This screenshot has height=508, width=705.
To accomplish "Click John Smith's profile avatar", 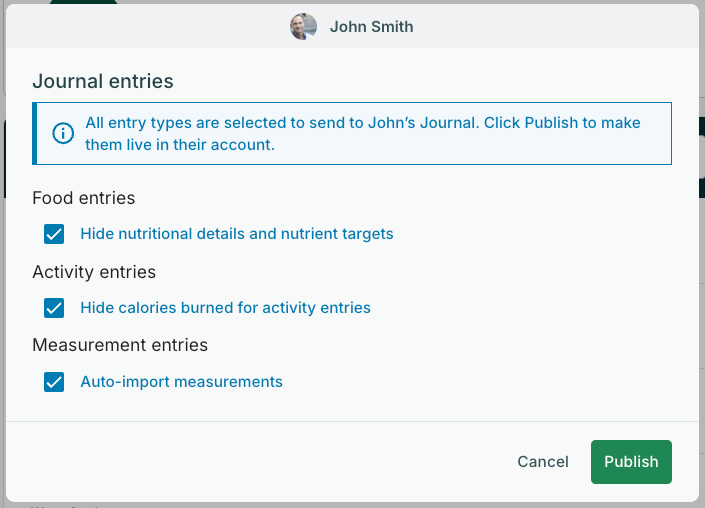I will (303, 27).
